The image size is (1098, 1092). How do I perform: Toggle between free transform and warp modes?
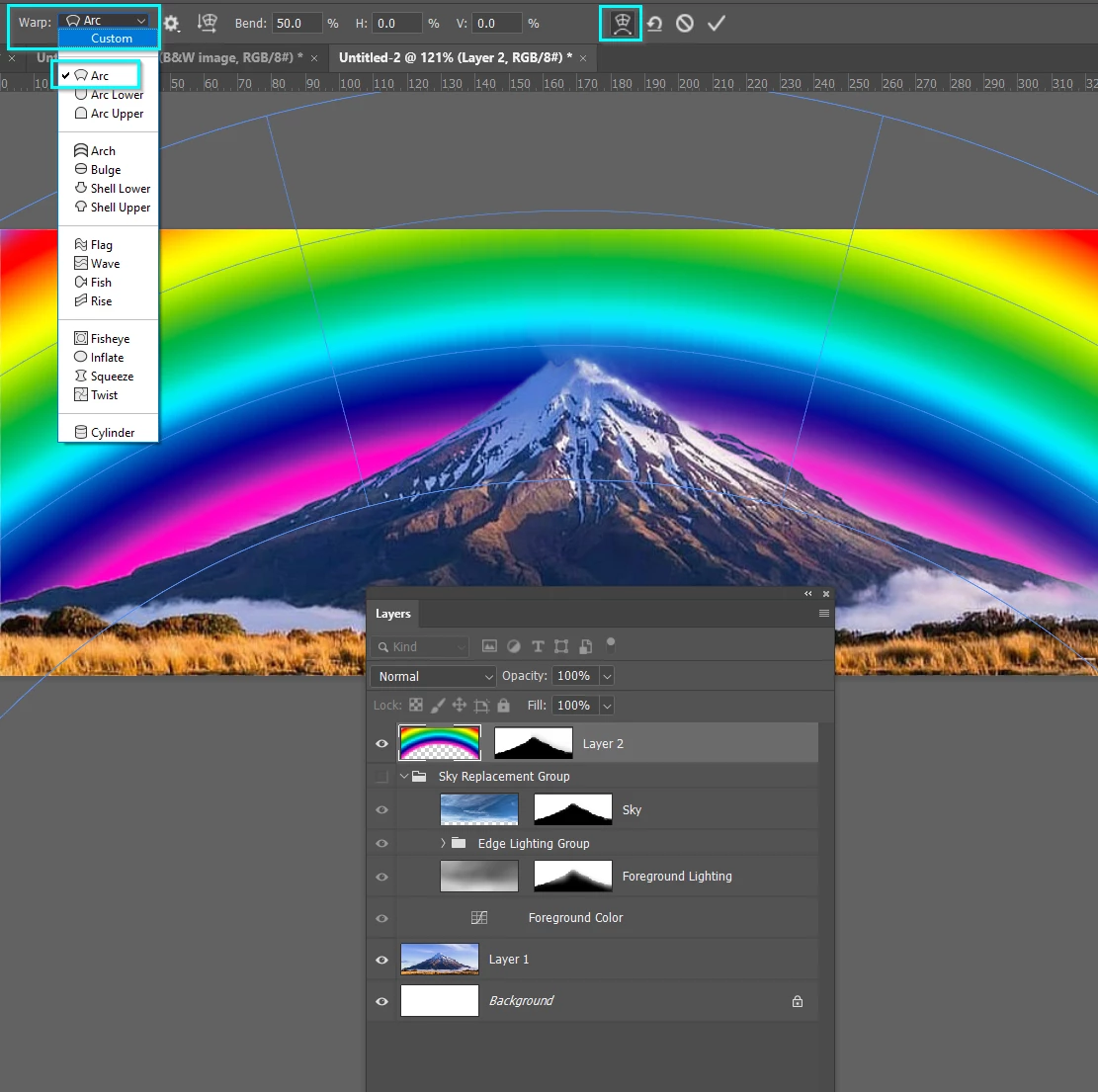point(621,23)
